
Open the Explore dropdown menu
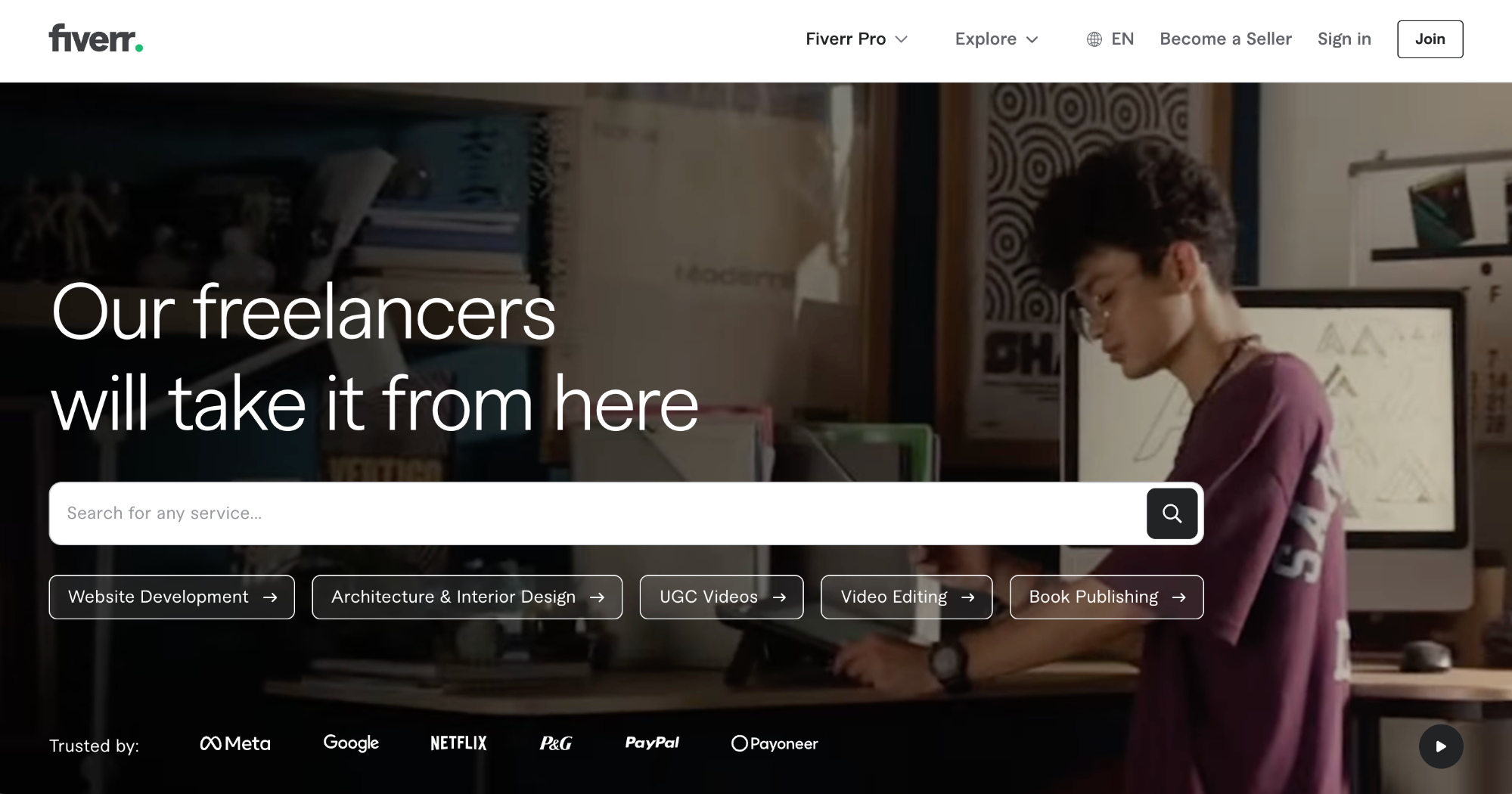996,39
